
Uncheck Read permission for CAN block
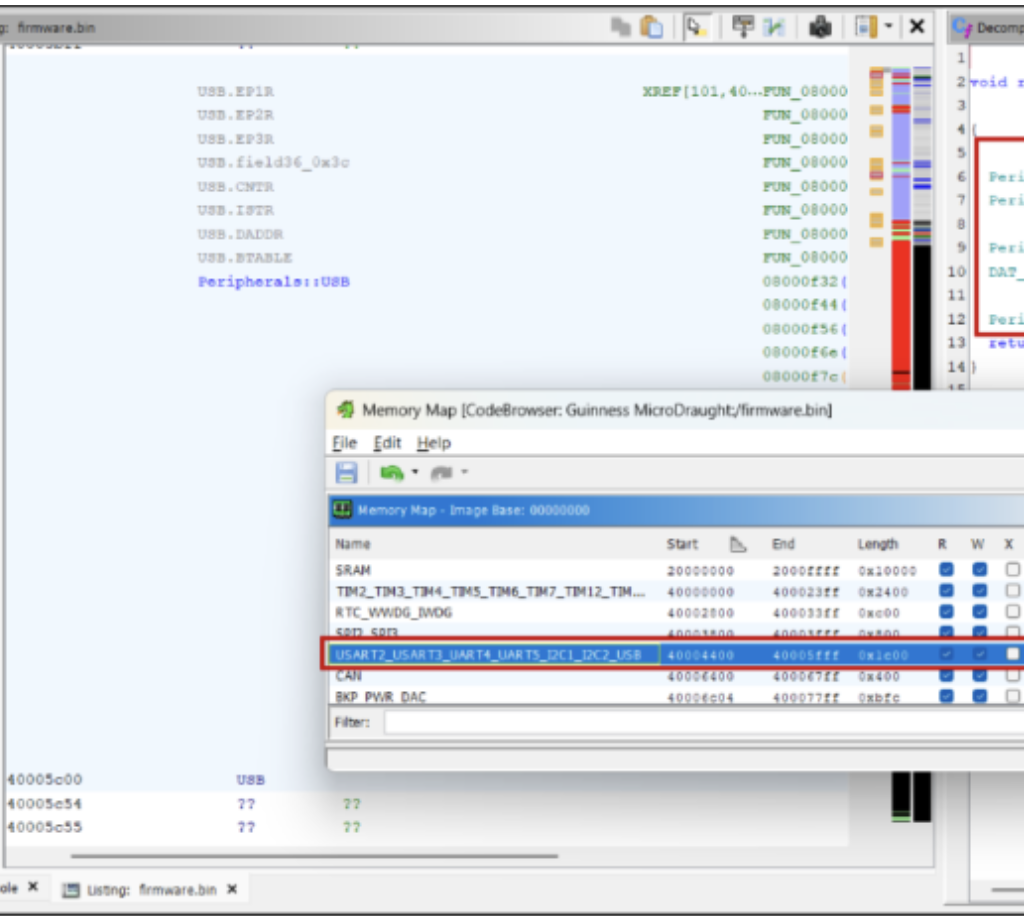click(x=946, y=676)
